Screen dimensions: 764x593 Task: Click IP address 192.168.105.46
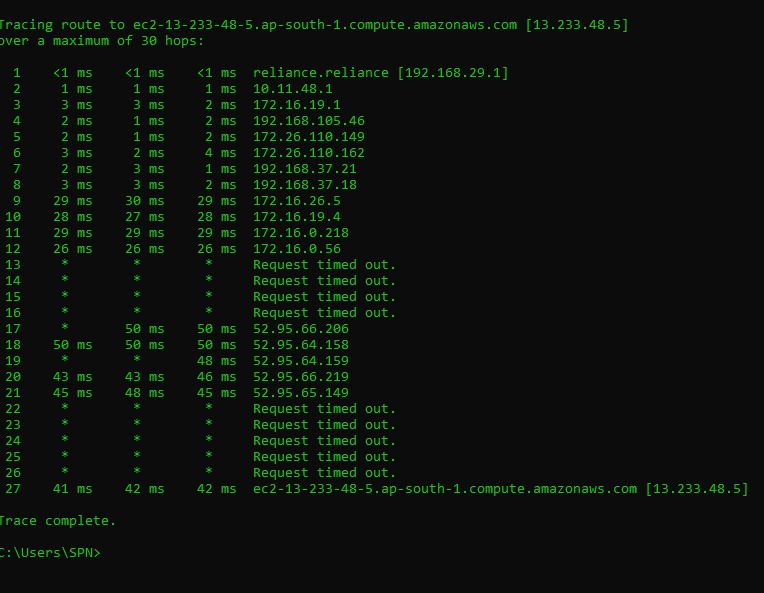click(x=309, y=121)
